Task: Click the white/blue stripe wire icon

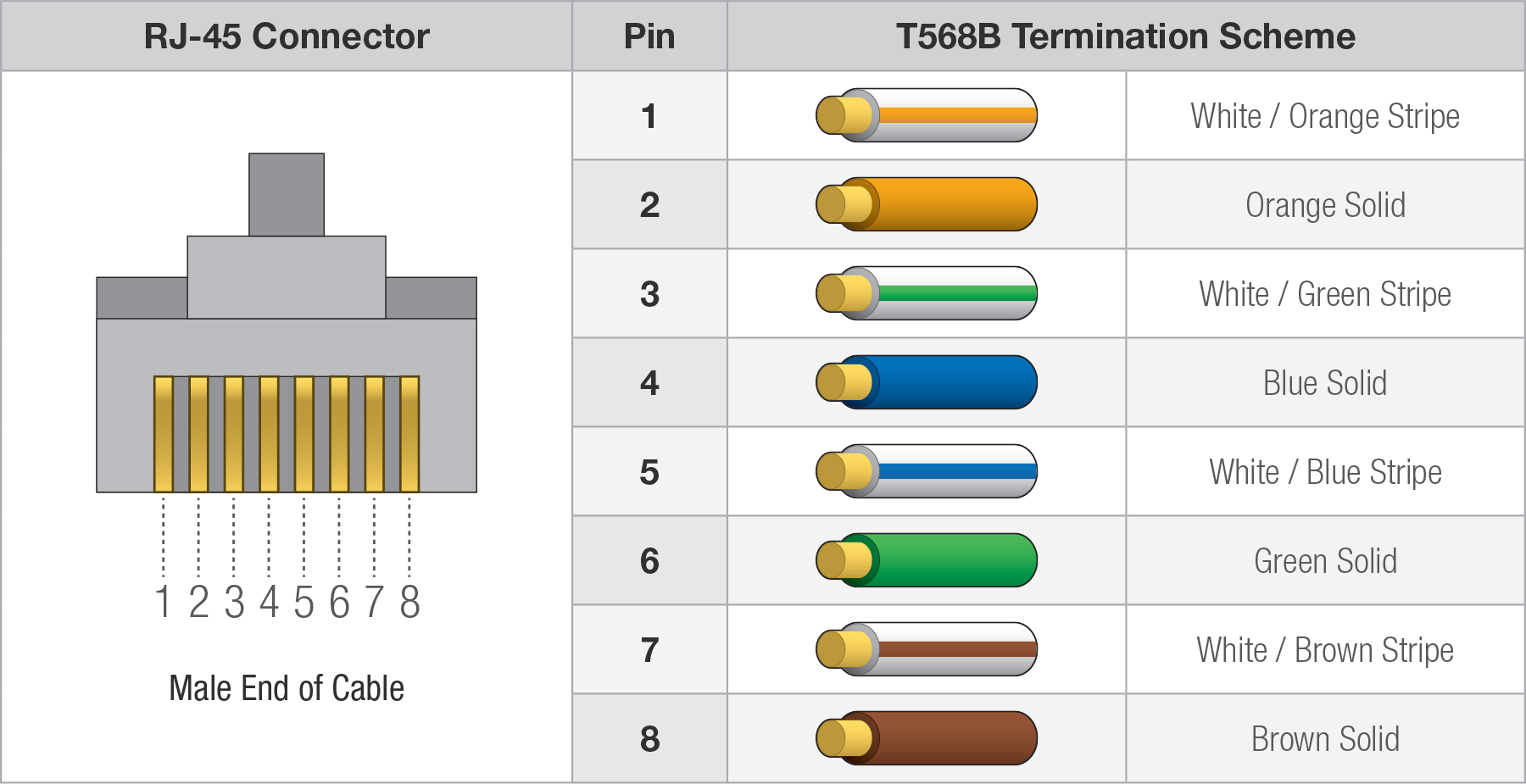Action: pos(927,471)
